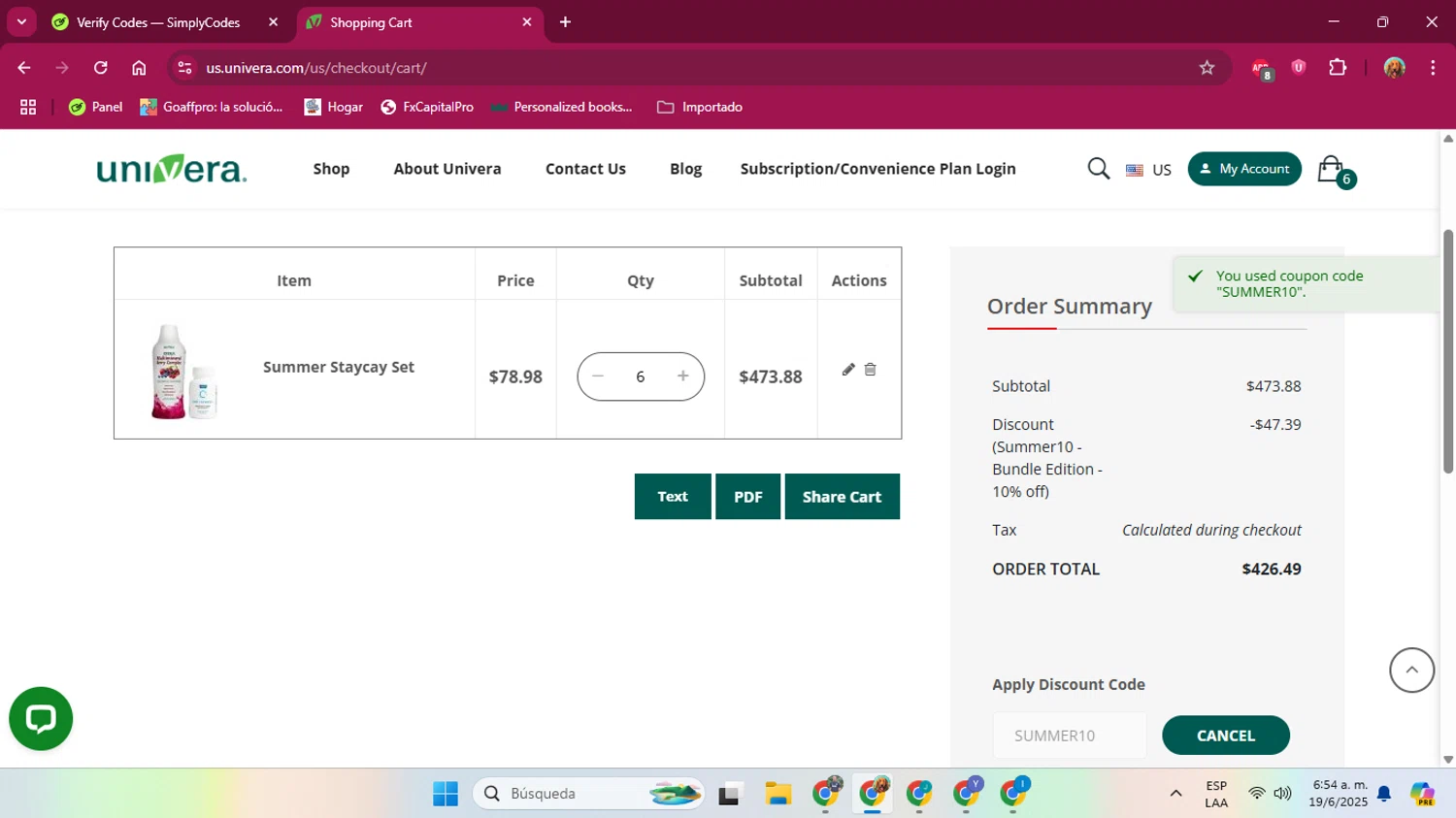Image resolution: width=1456 pixels, height=818 pixels.
Task: Edit Summer Staycay Set with pencil icon
Action: 848,370
